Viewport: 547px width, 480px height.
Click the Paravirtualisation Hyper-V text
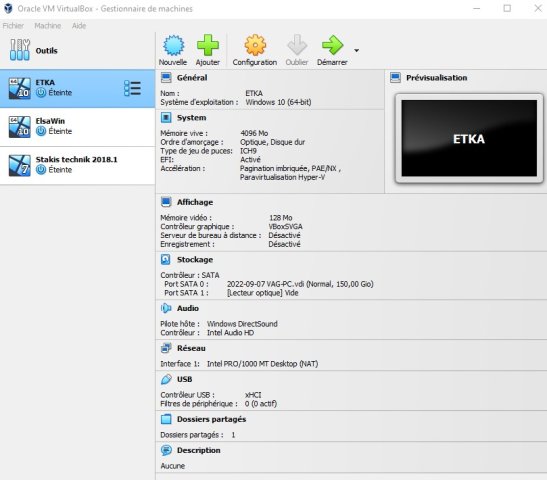282,177
